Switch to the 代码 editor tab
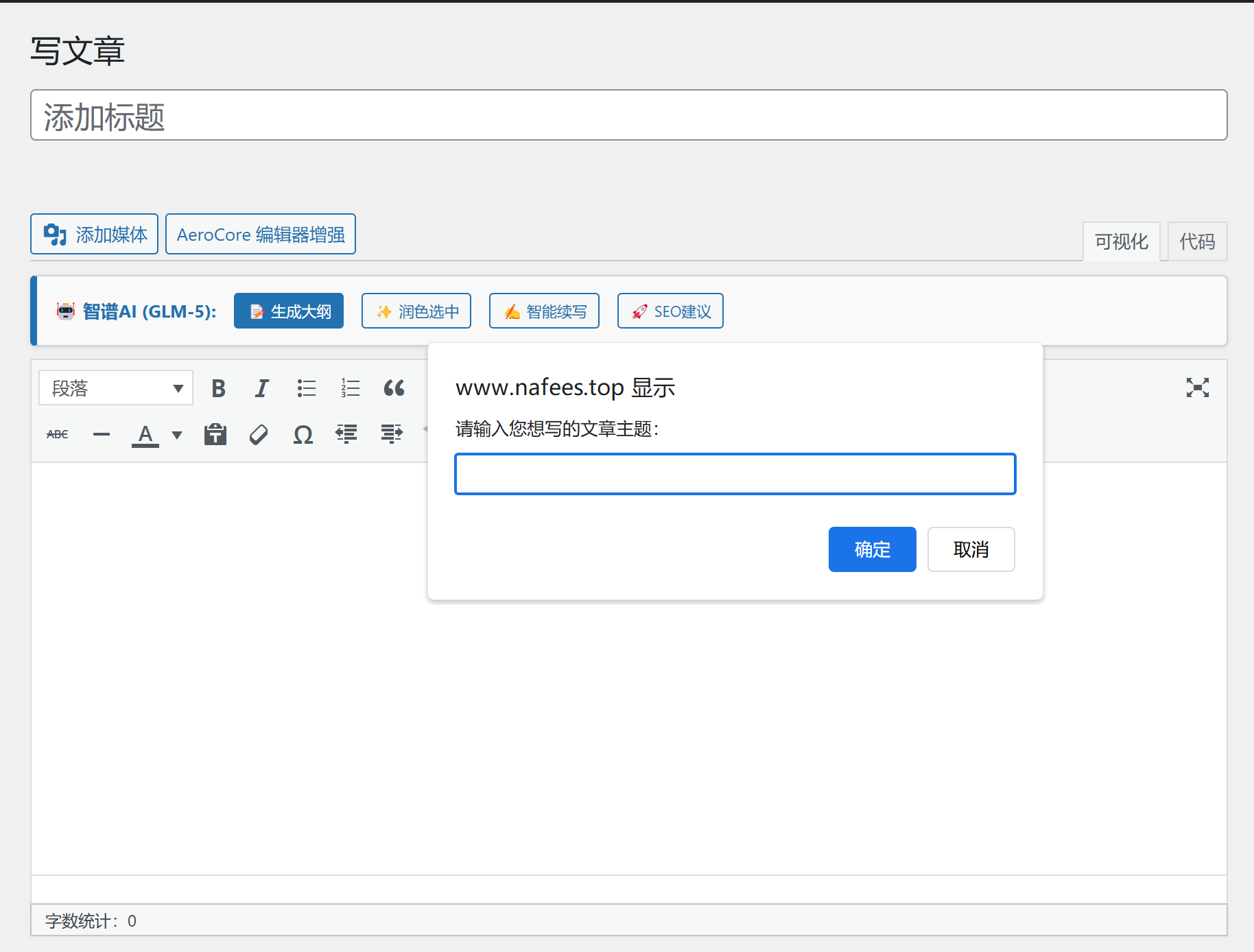The width and height of the screenshot is (1254, 952). 1197,241
